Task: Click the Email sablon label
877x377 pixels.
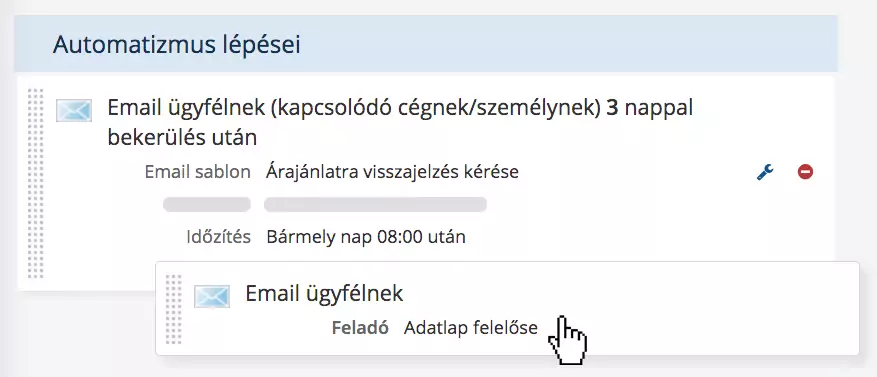Action: [x=197, y=172]
